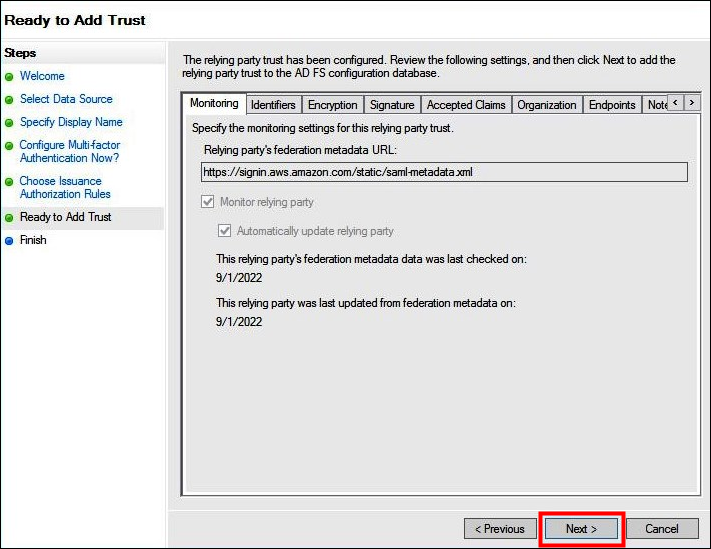The height and width of the screenshot is (549, 711).
Task: Switch to the Identifiers tab
Action: (273, 105)
